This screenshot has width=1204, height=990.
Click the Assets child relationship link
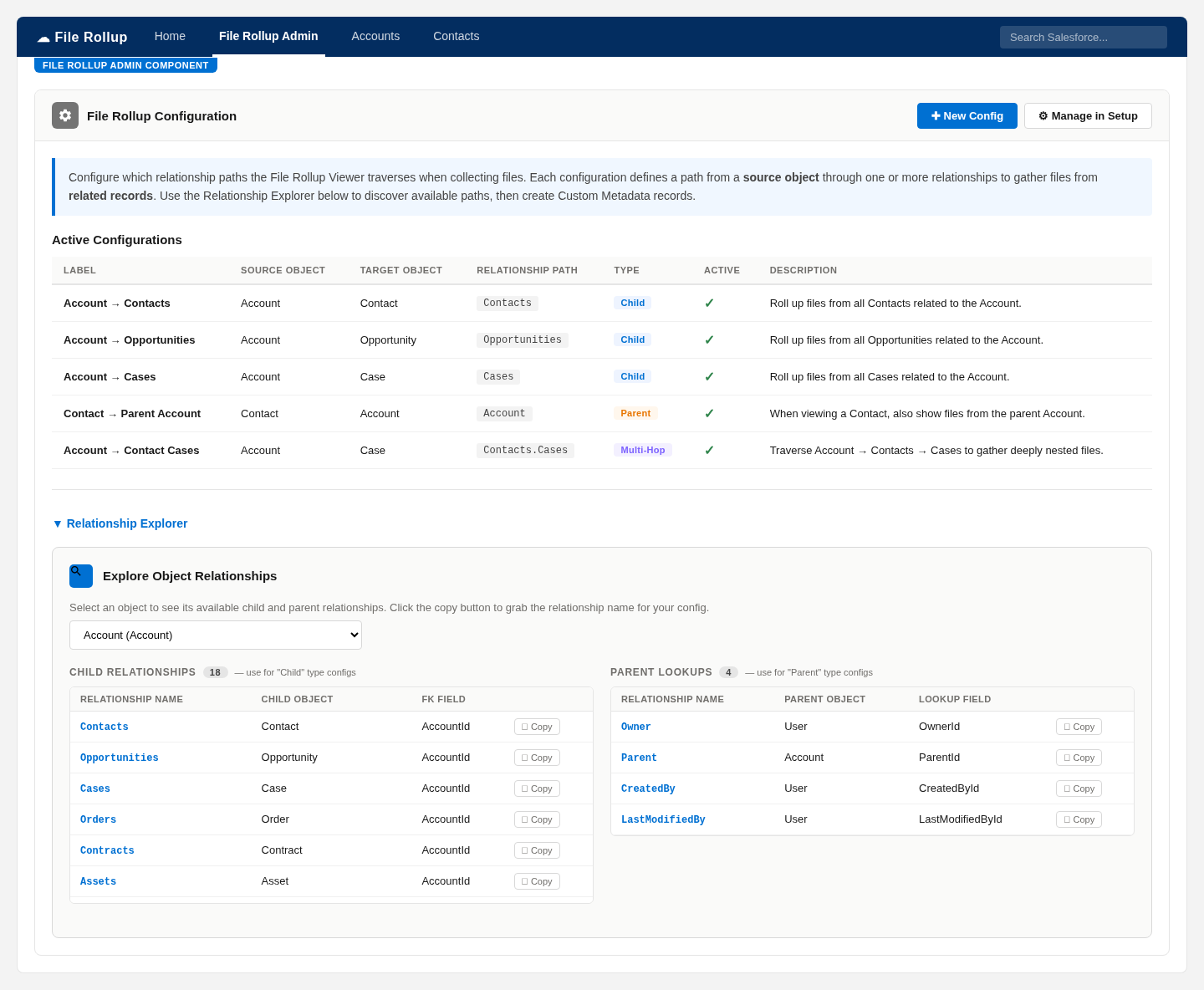coord(98,881)
